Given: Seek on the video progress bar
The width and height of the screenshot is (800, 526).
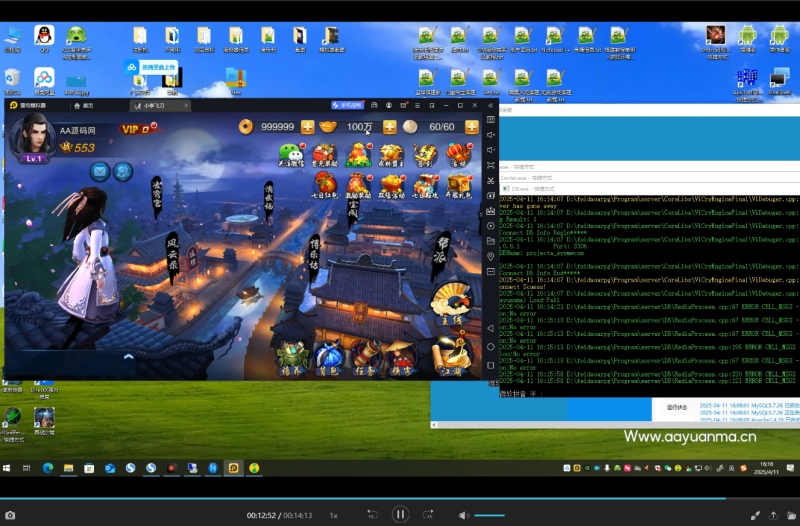Looking at the screenshot, I should point(400,498).
